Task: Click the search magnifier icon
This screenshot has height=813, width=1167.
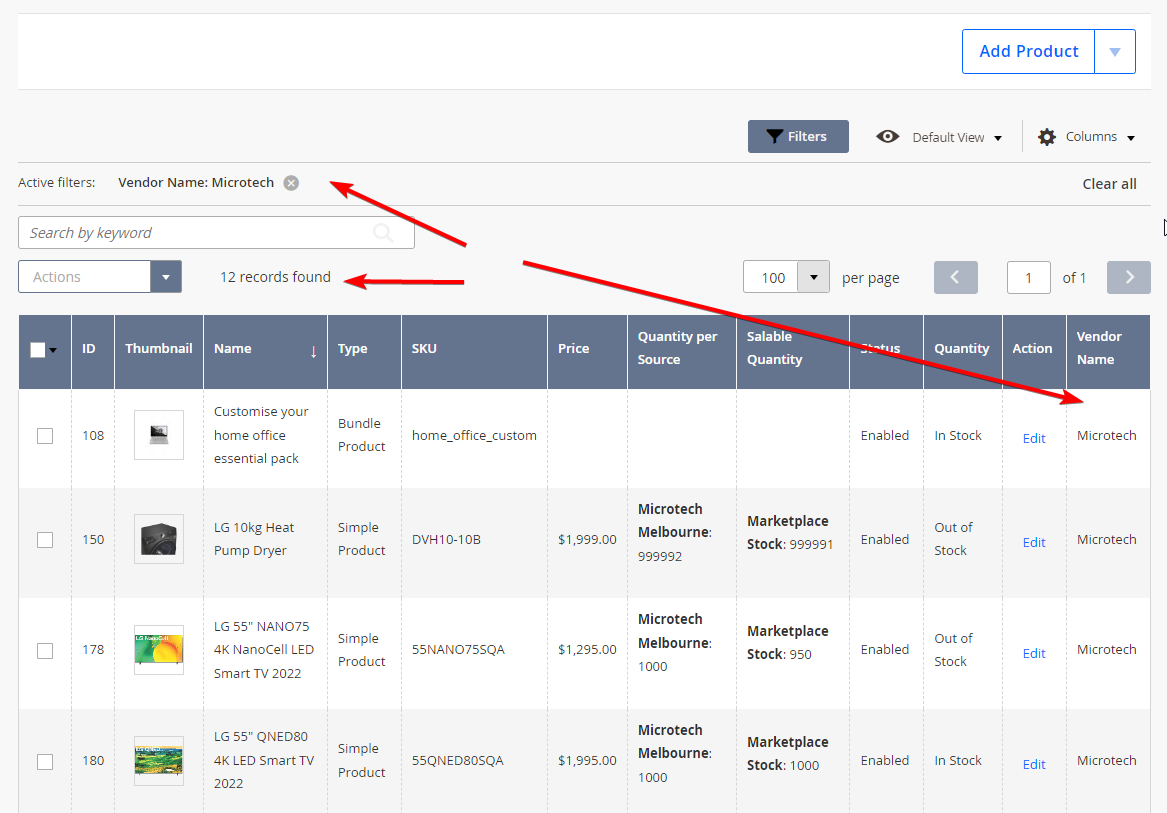Action: (383, 233)
